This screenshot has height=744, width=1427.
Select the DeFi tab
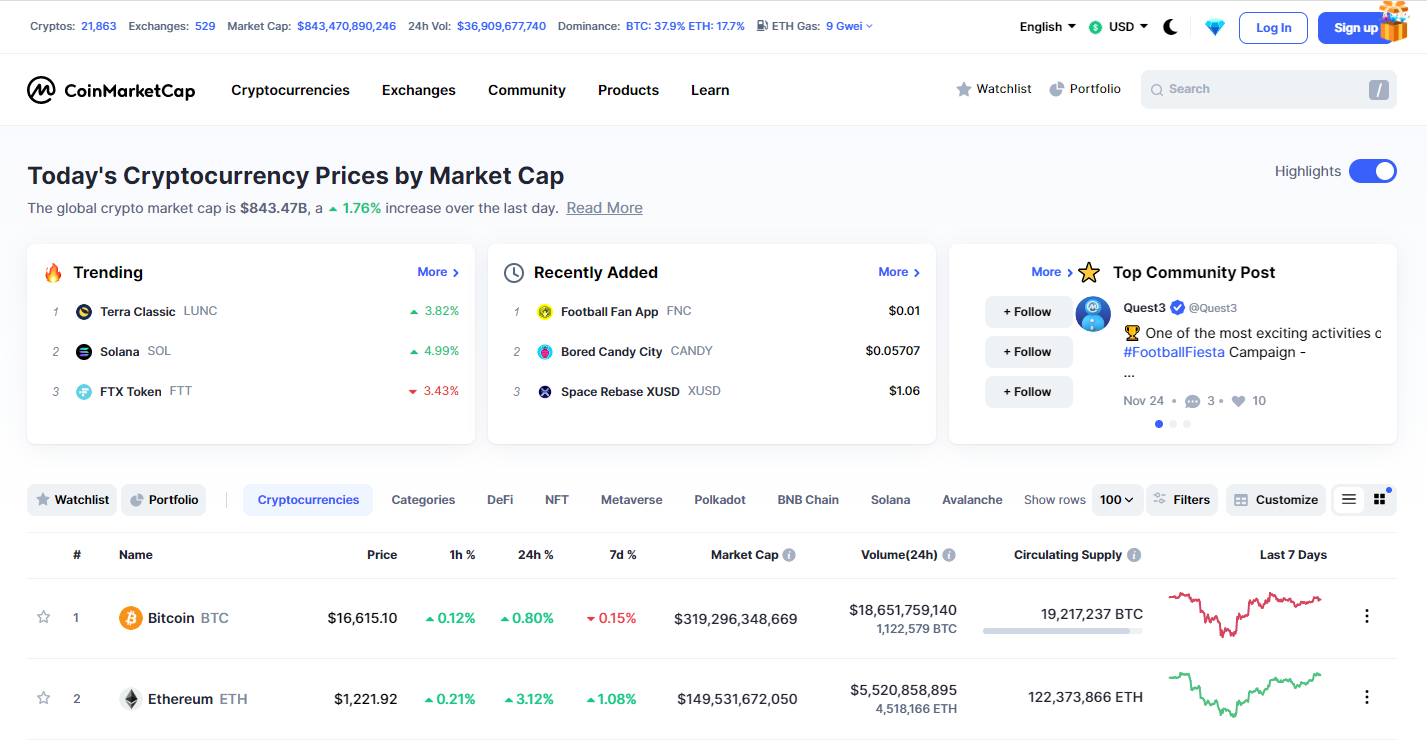(500, 500)
